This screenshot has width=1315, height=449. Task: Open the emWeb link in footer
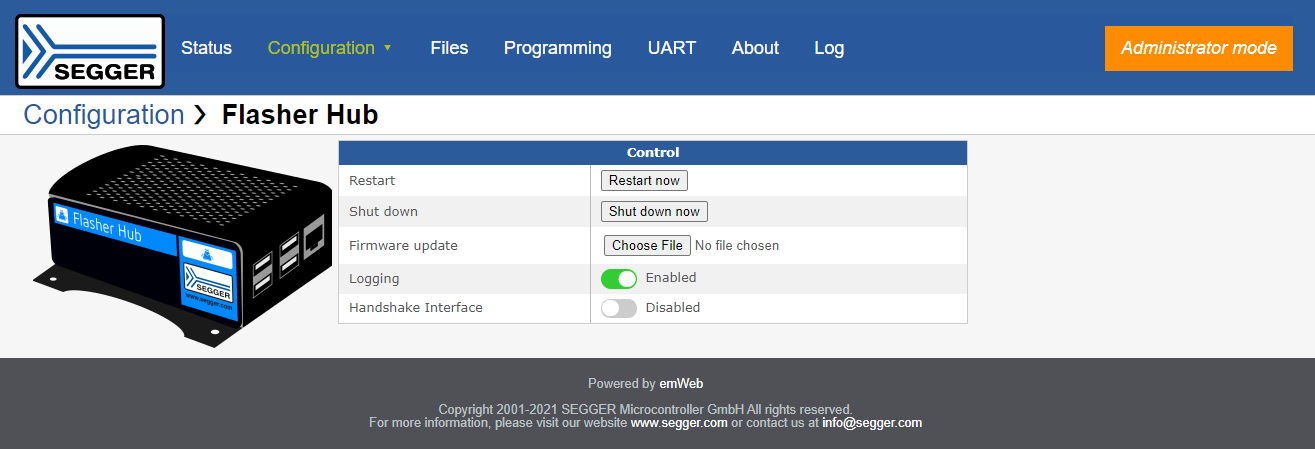click(681, 384)
